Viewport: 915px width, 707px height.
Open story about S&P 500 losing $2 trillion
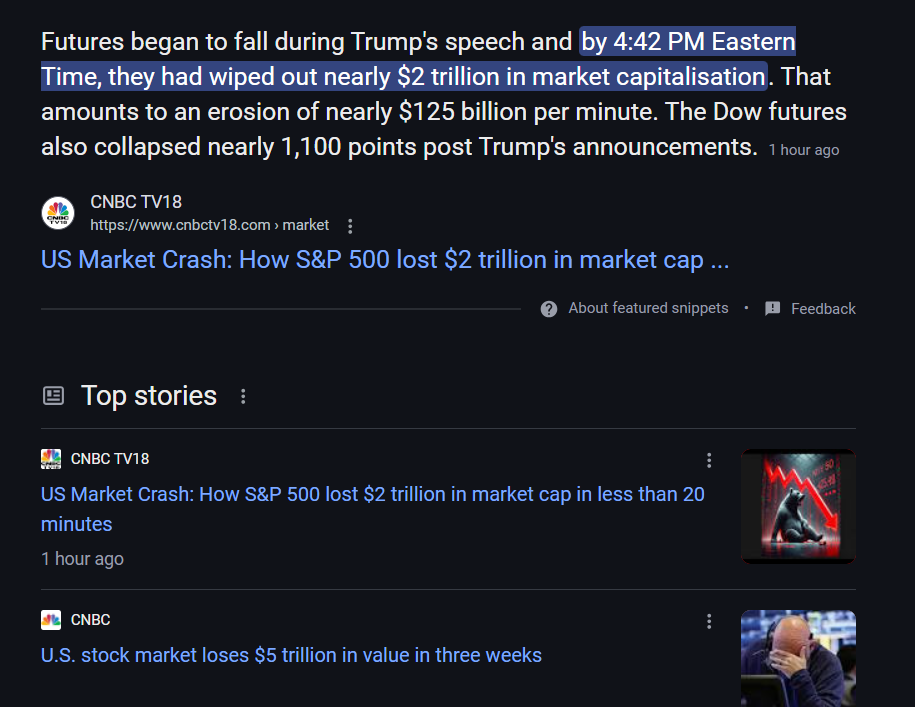pyautogui.click(x=372, y=509)
